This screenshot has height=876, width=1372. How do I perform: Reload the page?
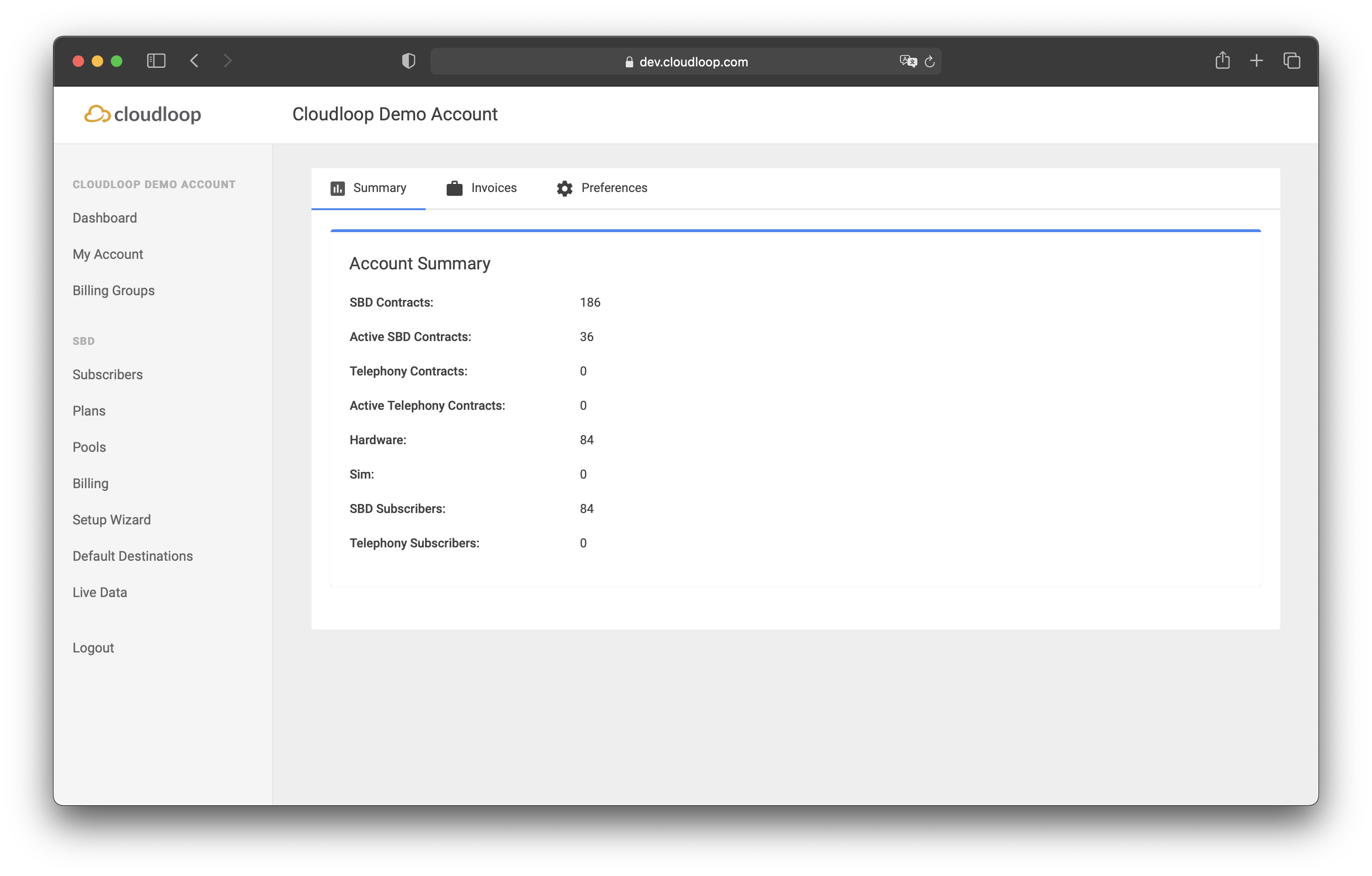point(929,62)
